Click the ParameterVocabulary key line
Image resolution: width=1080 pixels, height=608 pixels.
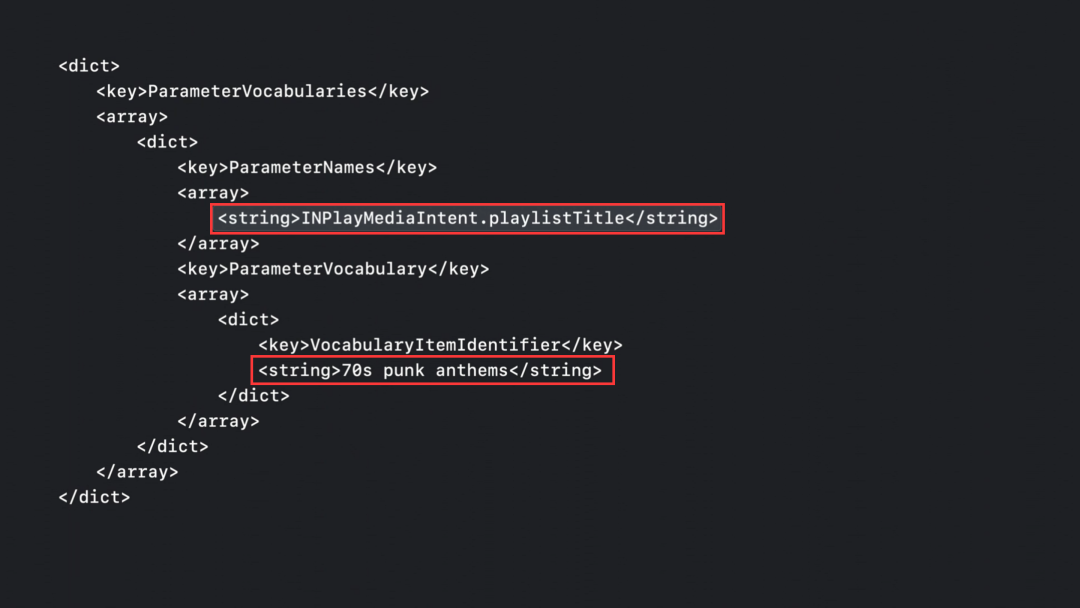(333, 269)
